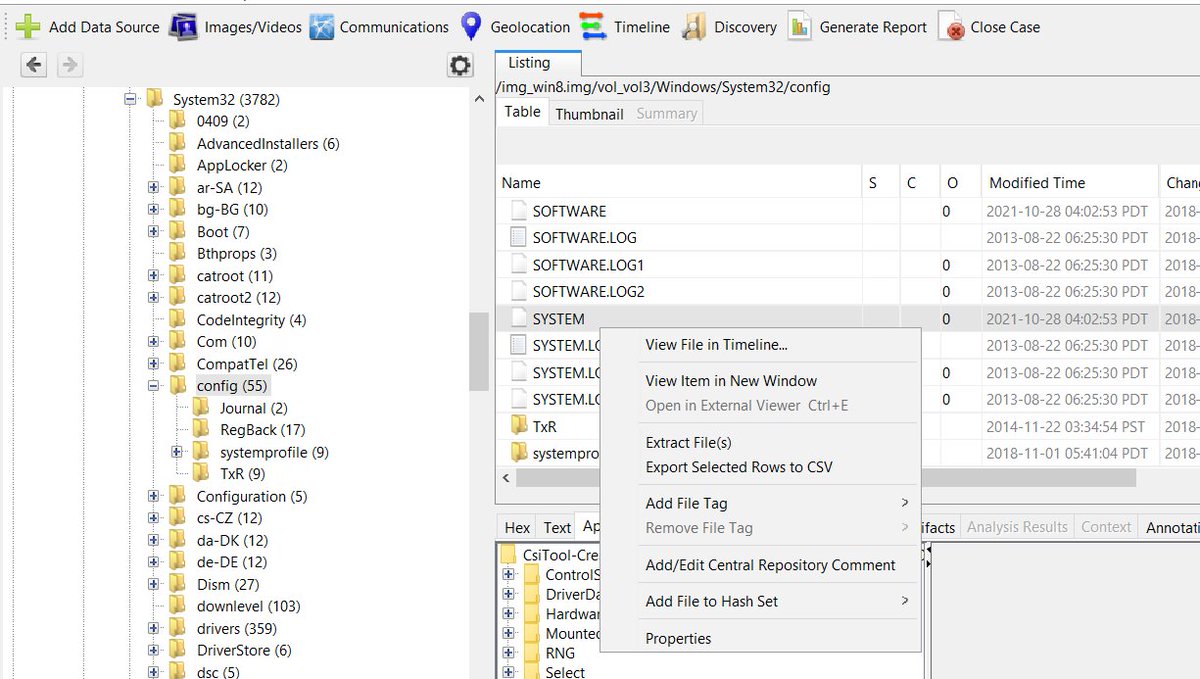Expand the Configuration folder node
Screen dimensions: 1200x679
tap(154, 496)
